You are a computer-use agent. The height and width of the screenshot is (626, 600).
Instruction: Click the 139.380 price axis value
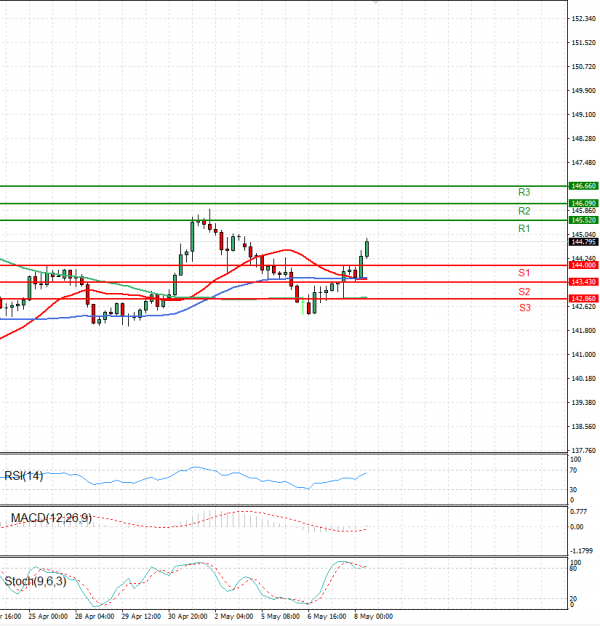point(584,402)
